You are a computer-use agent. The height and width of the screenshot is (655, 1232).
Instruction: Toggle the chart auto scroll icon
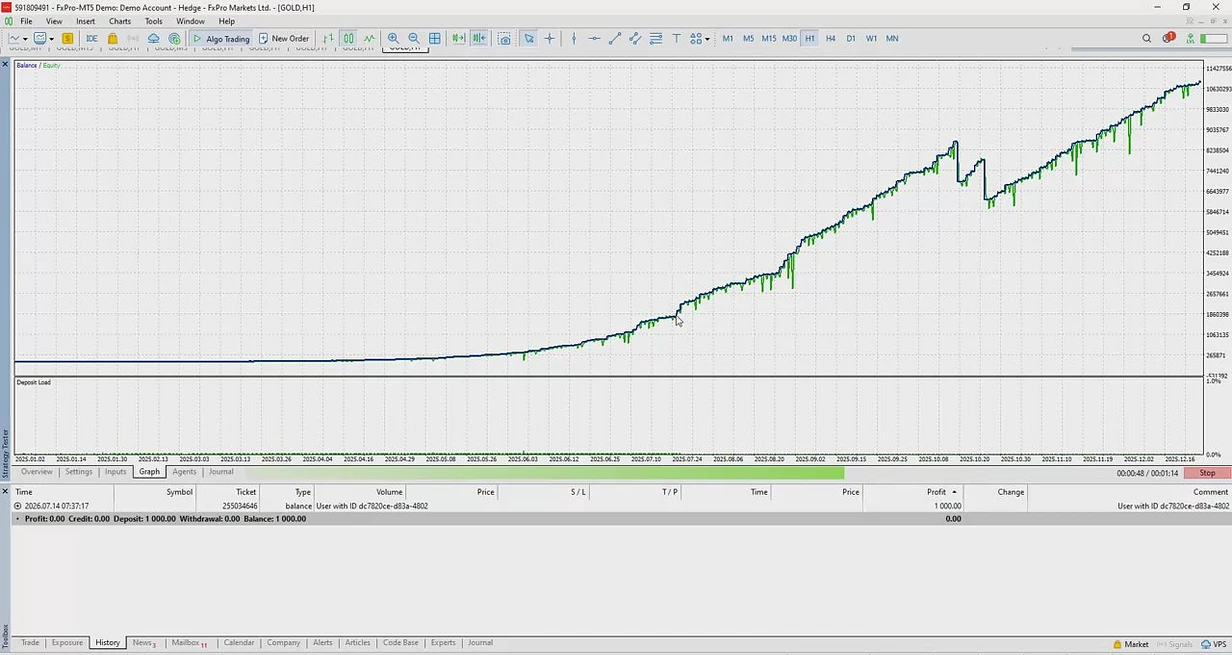point(458,39)
